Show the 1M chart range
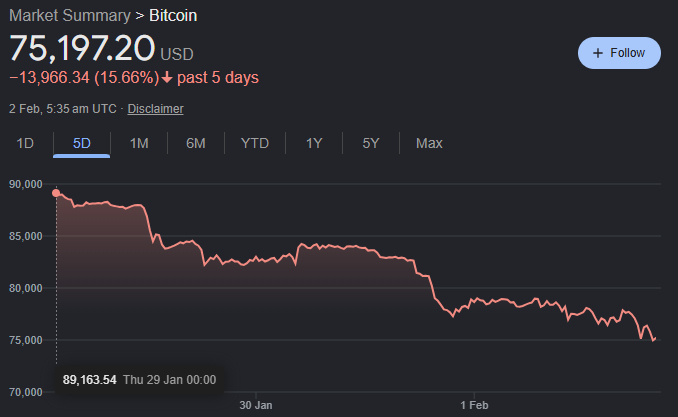Screen dimensions: 678x417 pyautogui.click(x=139, y=143)
